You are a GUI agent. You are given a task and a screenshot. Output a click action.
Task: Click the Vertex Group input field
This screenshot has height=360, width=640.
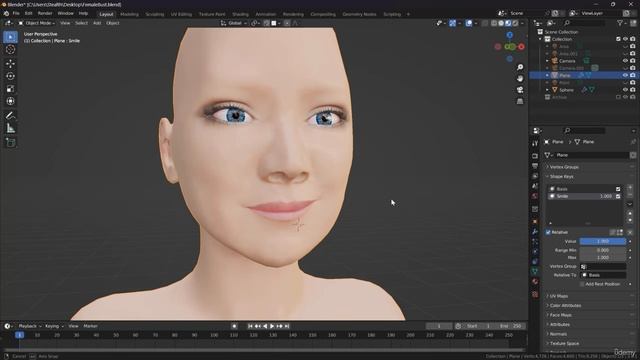603,267
